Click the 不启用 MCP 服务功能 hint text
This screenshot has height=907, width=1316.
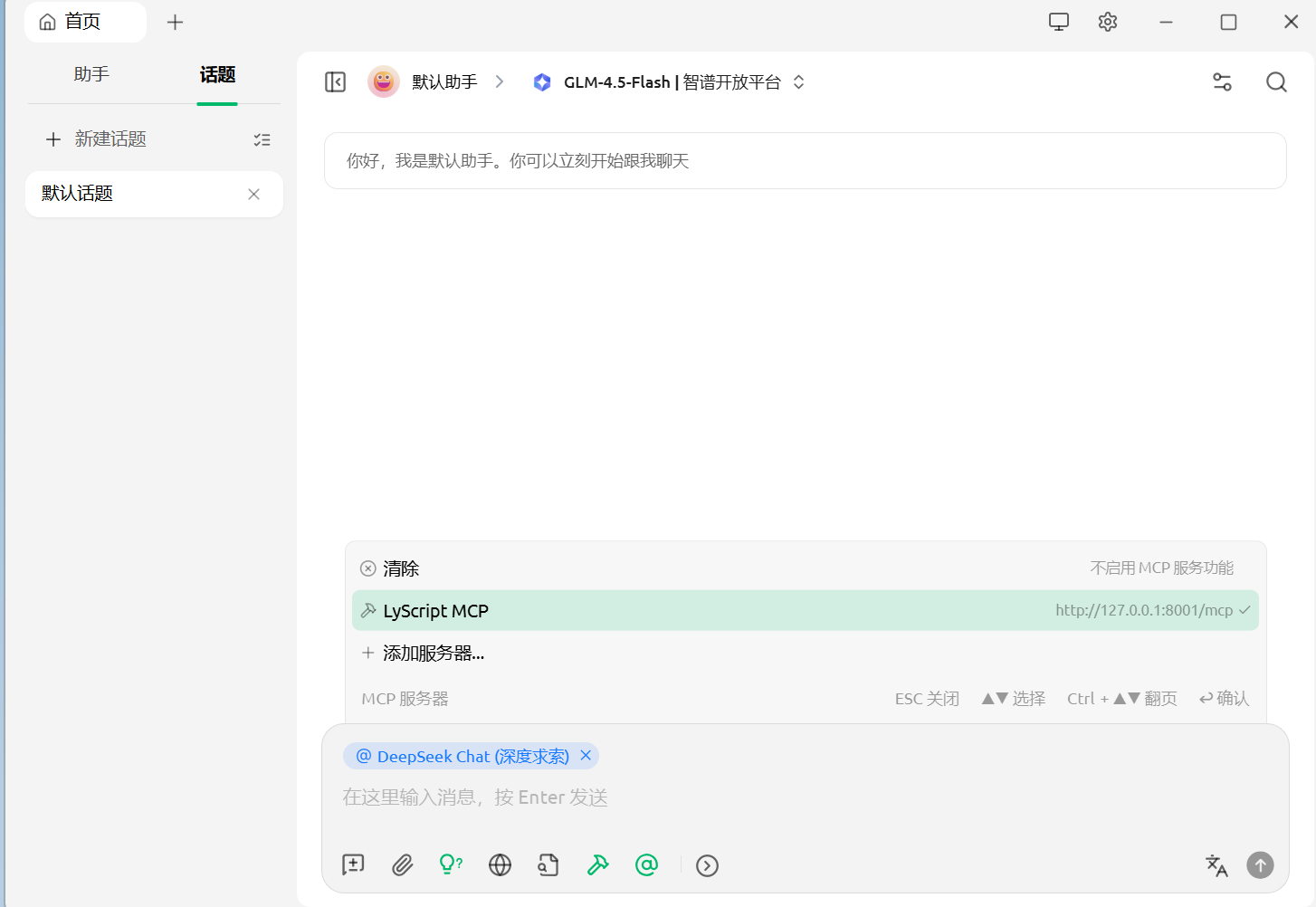tap(1162, 568)
